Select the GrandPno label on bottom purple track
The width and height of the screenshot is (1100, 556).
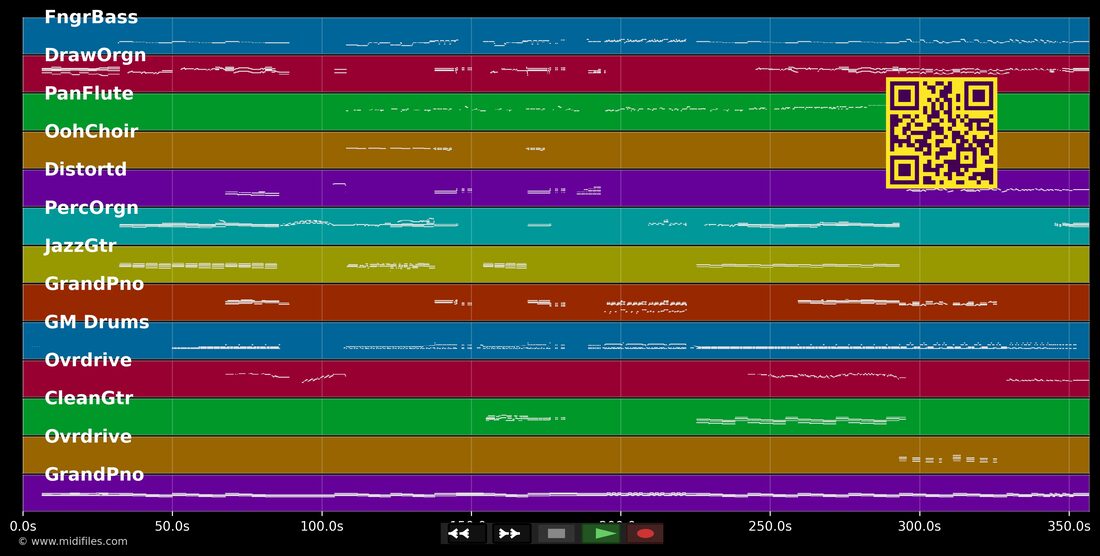point(94,475)
